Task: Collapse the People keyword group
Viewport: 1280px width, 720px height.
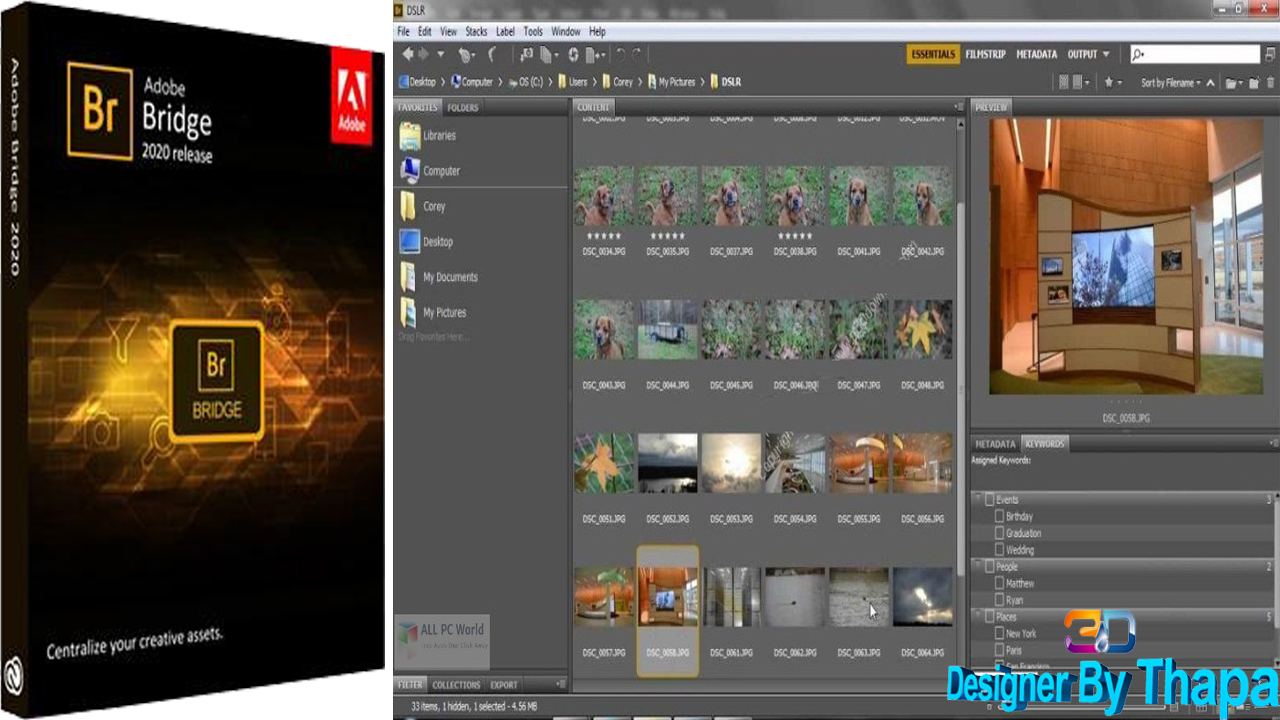Action: (x=979, y=567)
